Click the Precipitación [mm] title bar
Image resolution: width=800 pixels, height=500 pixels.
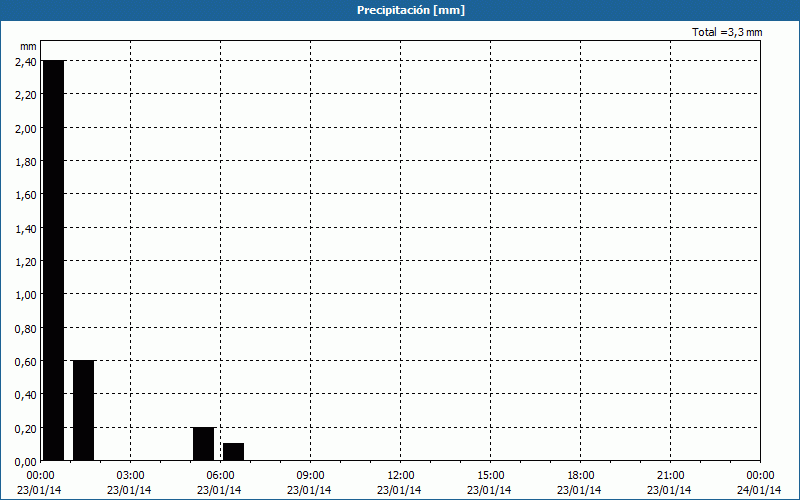pos(400,10)
